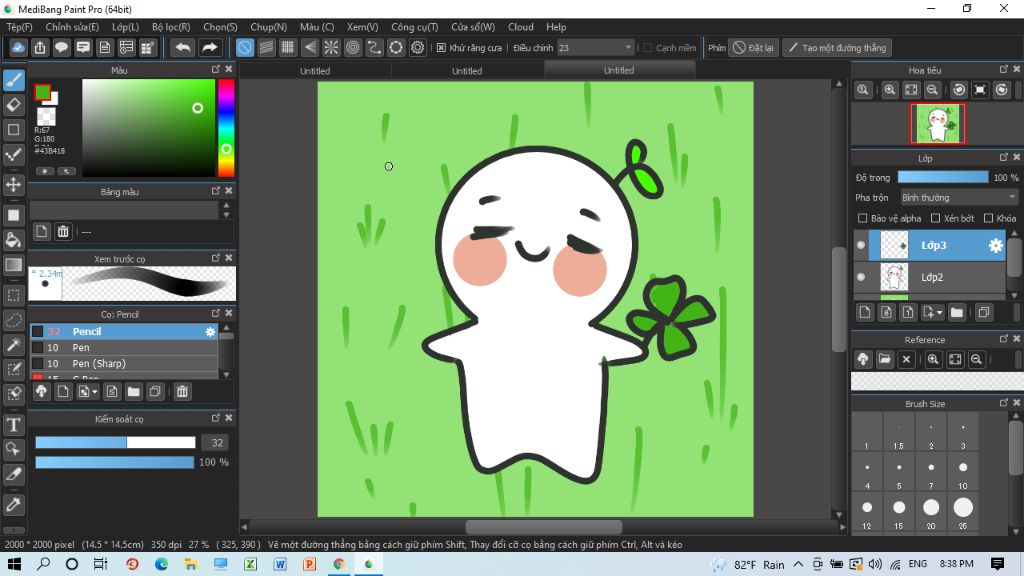Enable the Bảo vệ alpha checkbox
The width and height of the screenshot is (1024, 576).
[x=863, y=218]
